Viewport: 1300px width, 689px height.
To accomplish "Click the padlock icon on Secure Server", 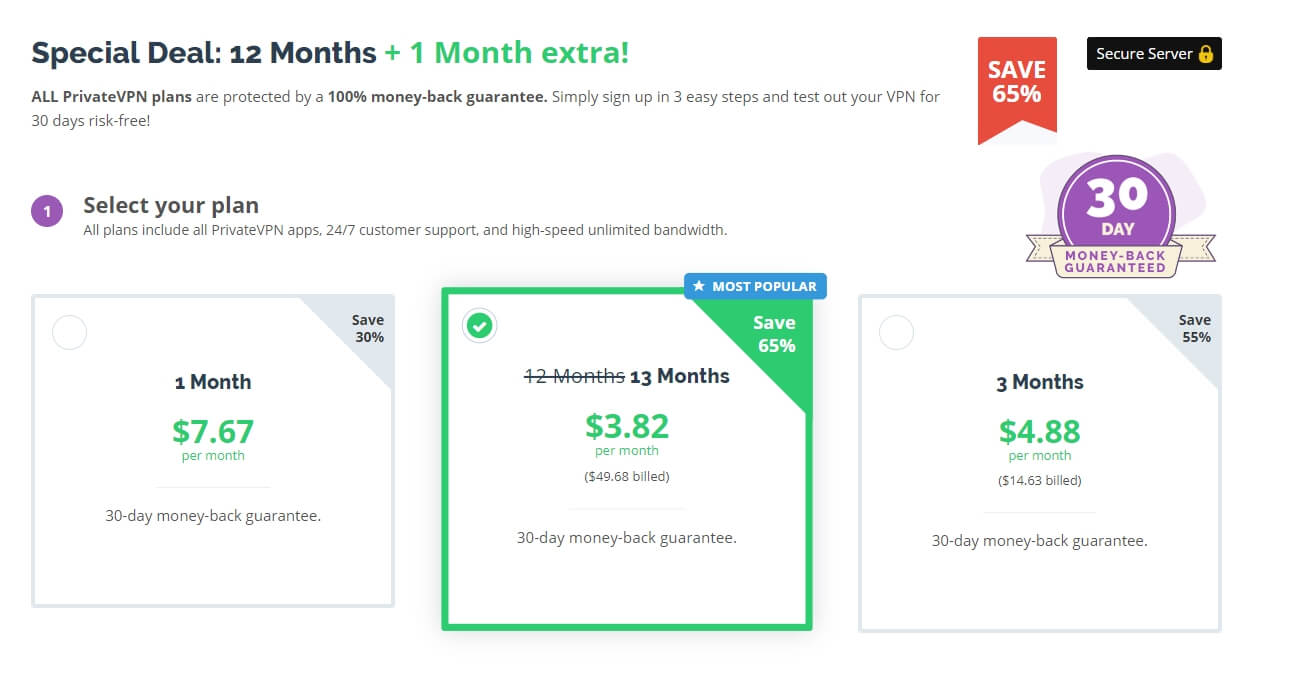I will 1205,54.
